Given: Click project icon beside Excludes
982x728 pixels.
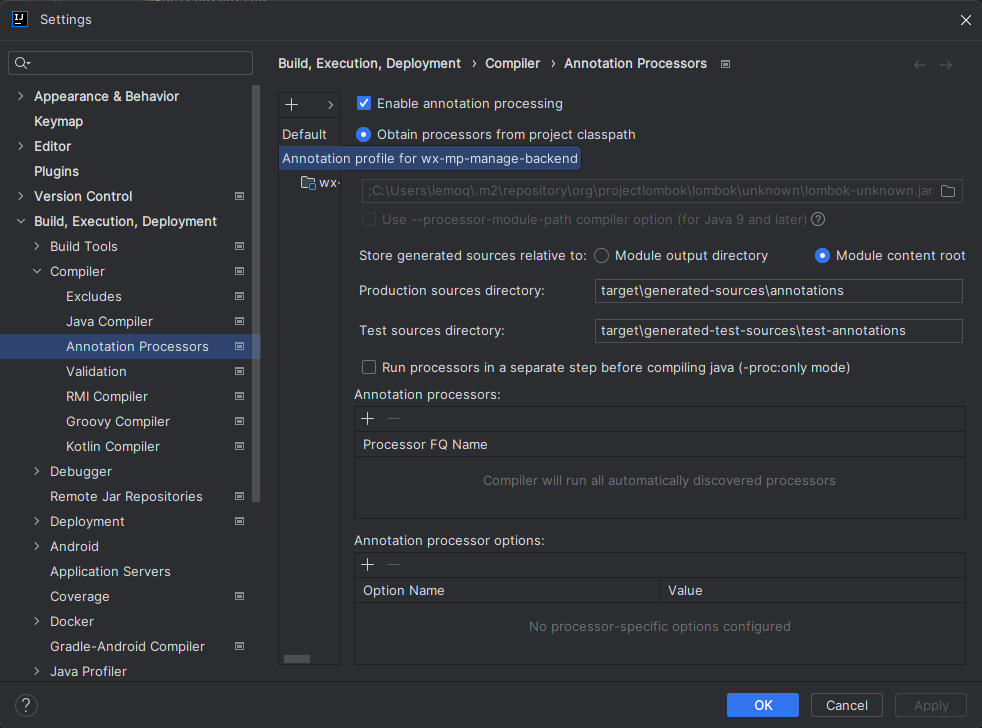Looking at the screenshot, I should (x=239, y=296).
